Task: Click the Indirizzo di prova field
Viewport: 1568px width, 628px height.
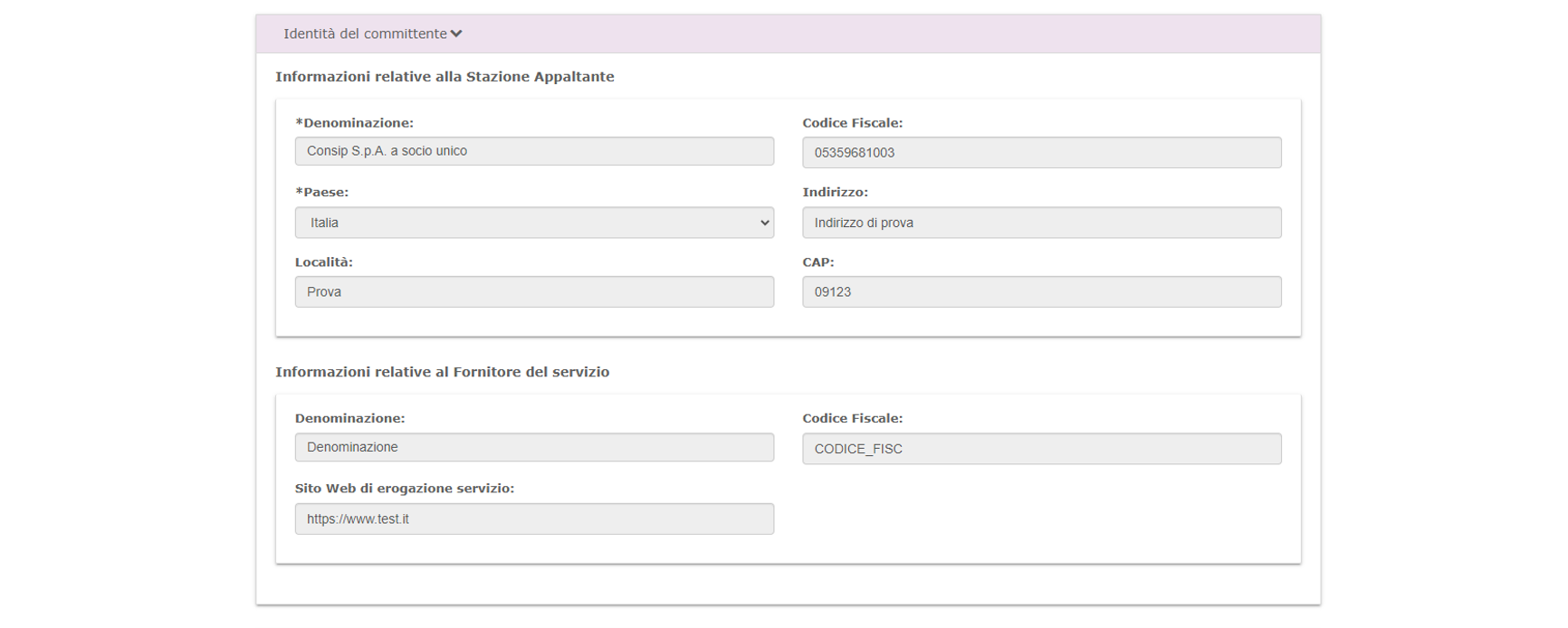Action: (1041, 223)
